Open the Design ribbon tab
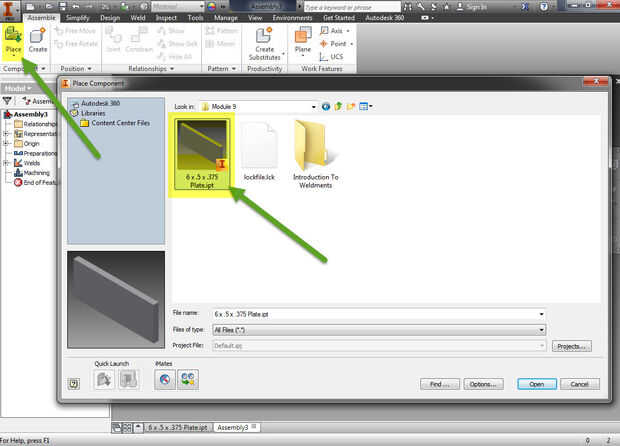620x446 pixels. (110, 18)
